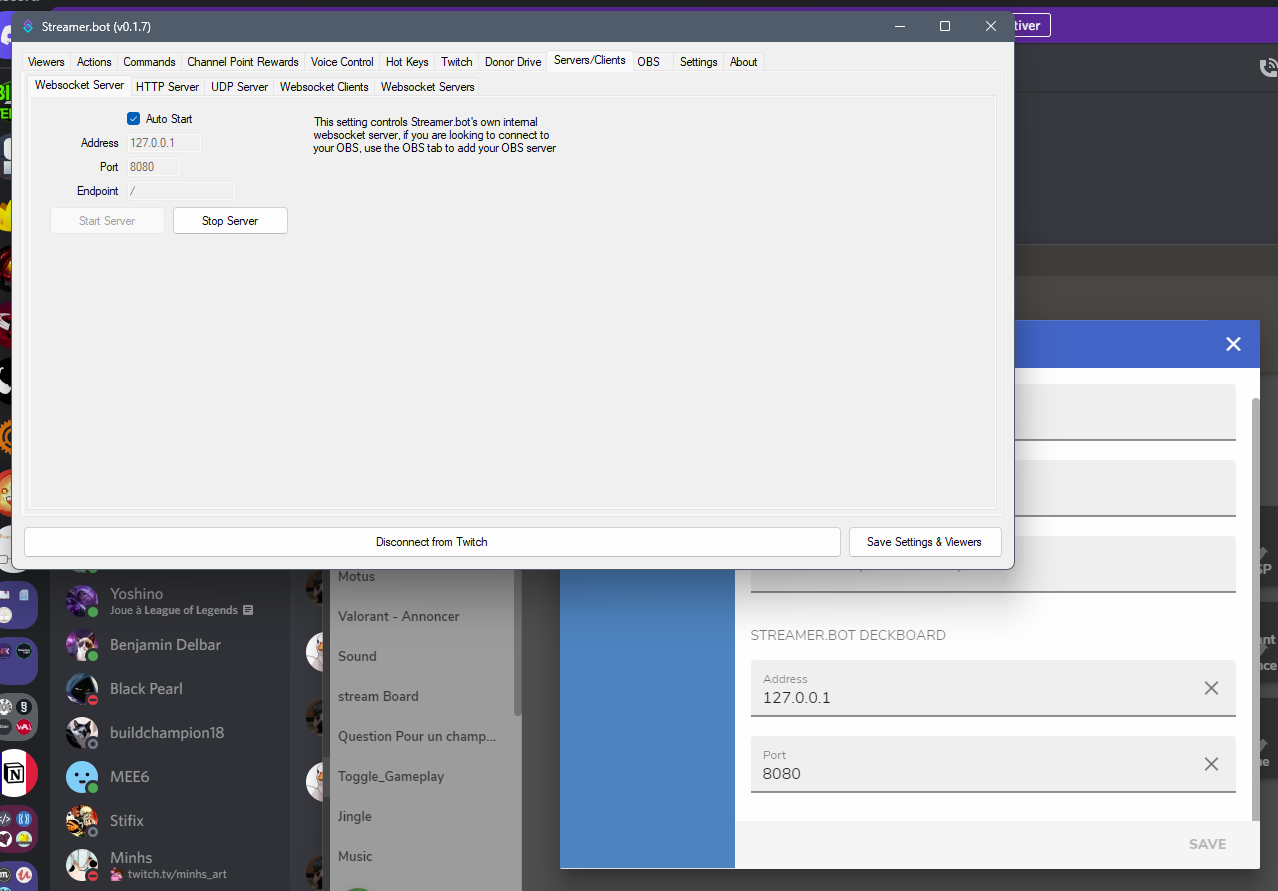Click Disconnect from Twitch
The height and width of the screenshot is (891, 1278).
coord(431,541)
